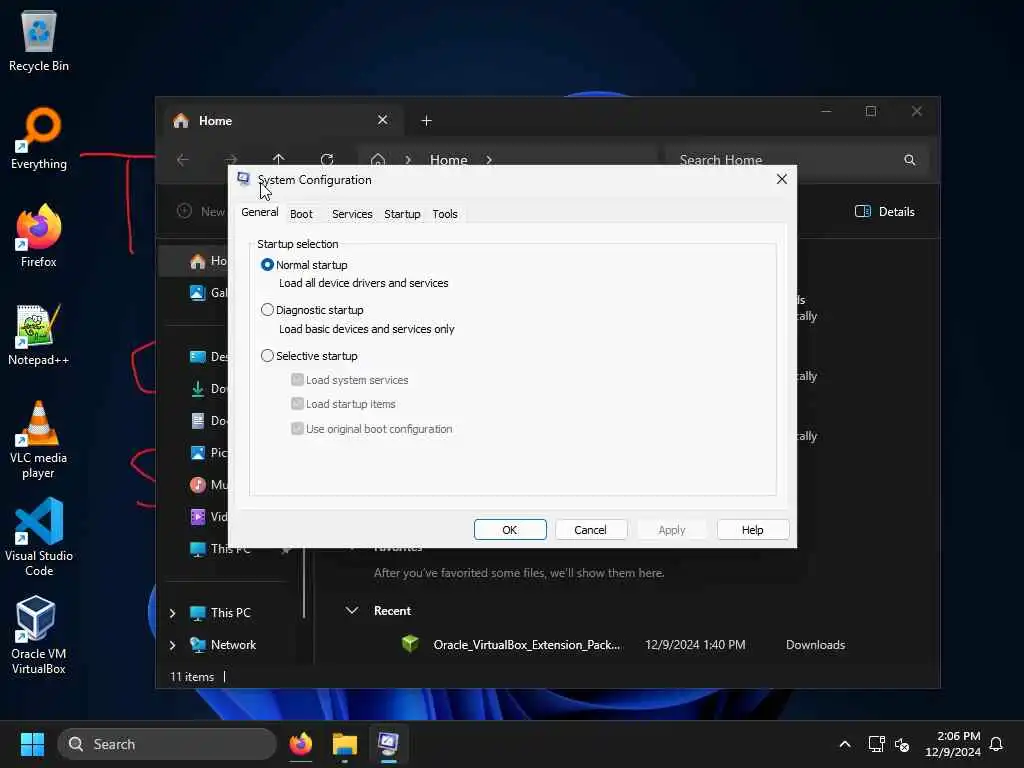Image resolution: width=1024 pixels, height=768 pixels.
Task: Select the Diagnostic startup option
Action: 267,310
